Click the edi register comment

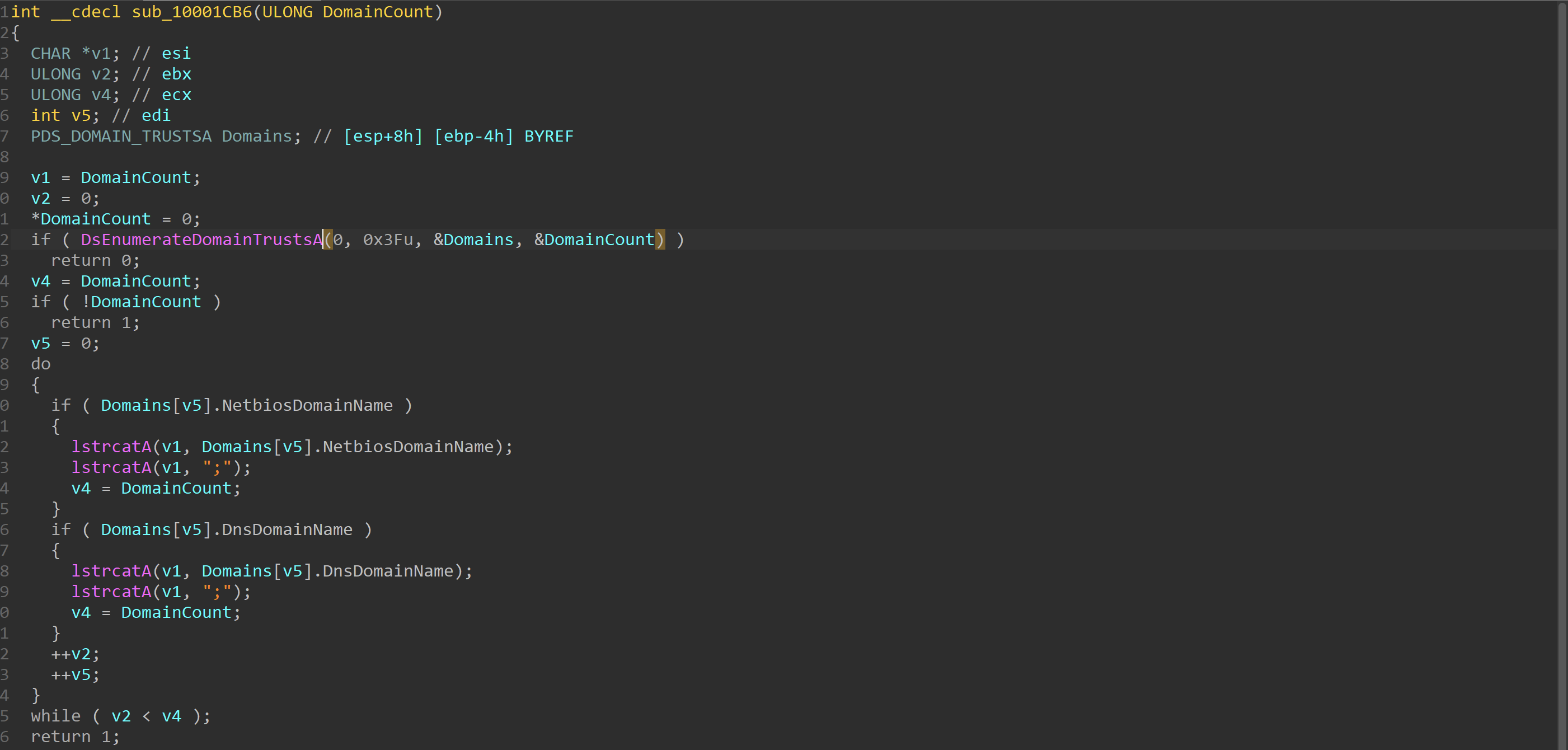pyautogui.click(x=157, y=116)
